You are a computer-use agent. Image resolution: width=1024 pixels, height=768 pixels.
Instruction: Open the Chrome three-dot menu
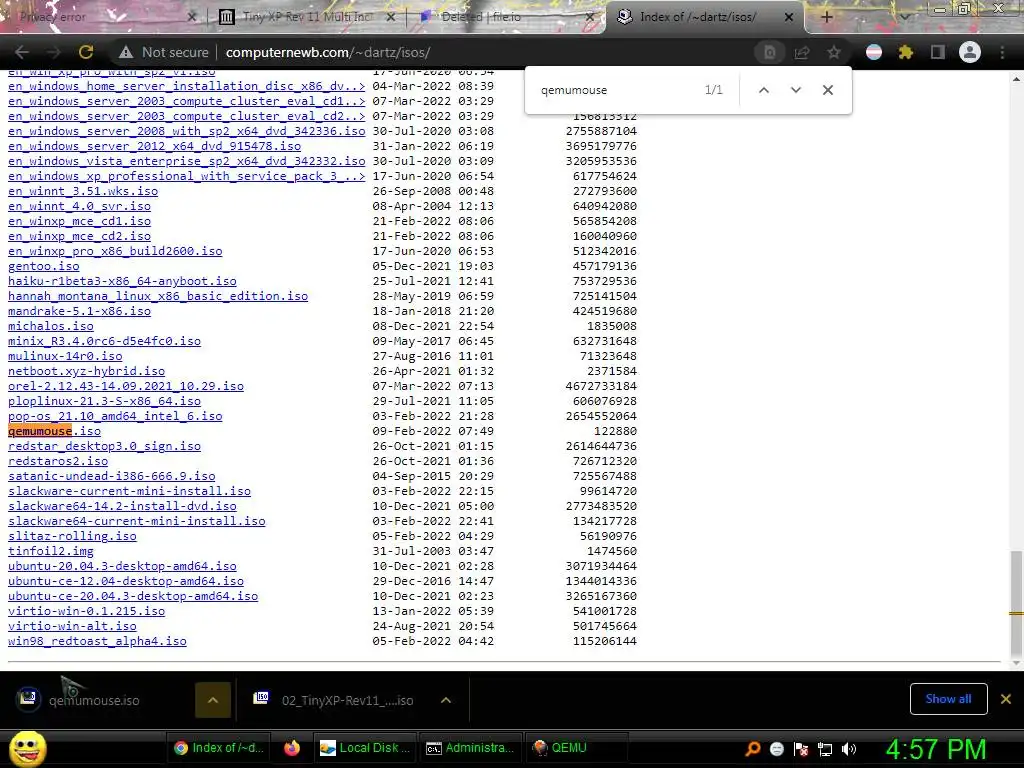(1002, 52)
